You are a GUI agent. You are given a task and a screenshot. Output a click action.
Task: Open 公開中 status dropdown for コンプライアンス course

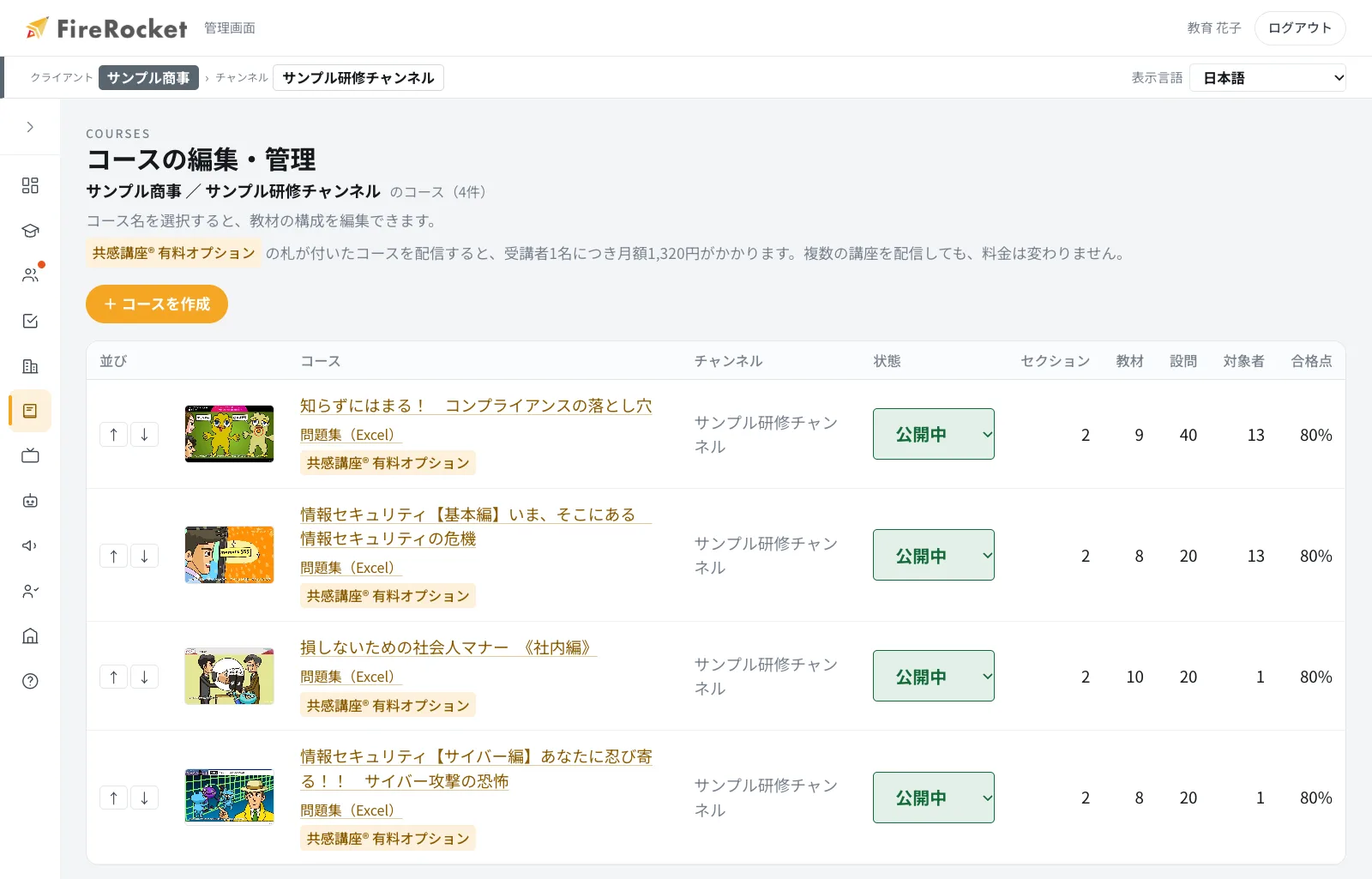click(x=934, y=434)
